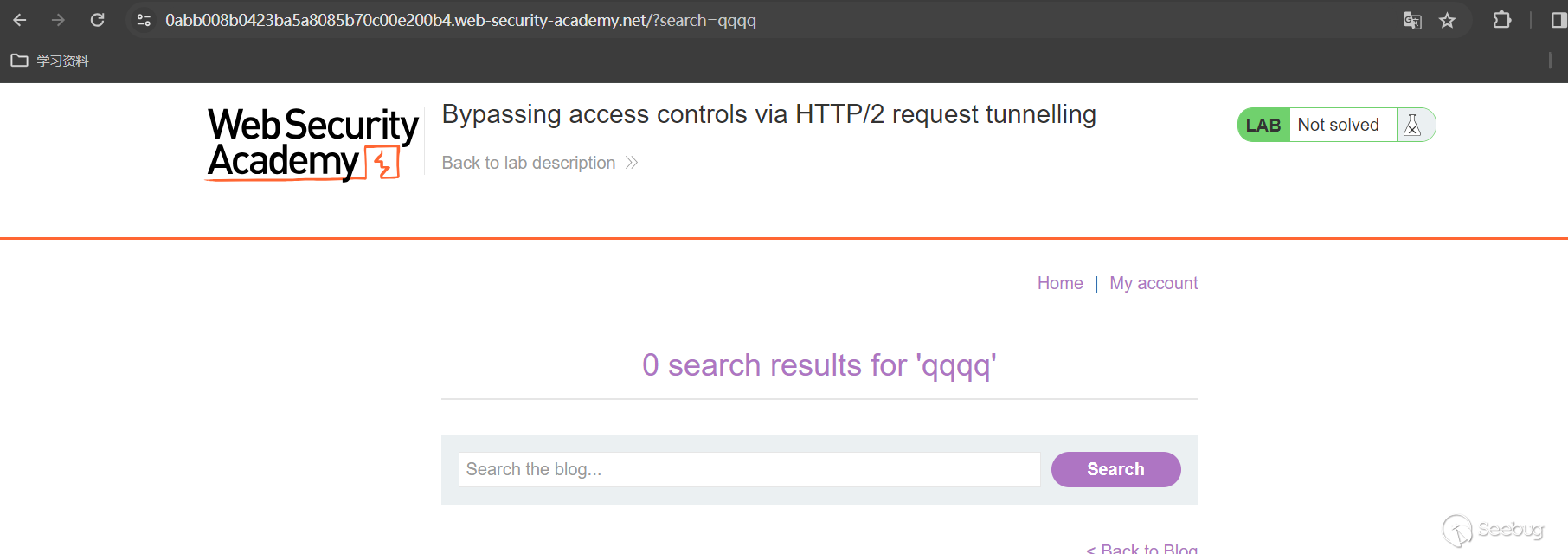Click the address bar URL text
Screen dimensions: 1568x554
(x=460, y=20)
